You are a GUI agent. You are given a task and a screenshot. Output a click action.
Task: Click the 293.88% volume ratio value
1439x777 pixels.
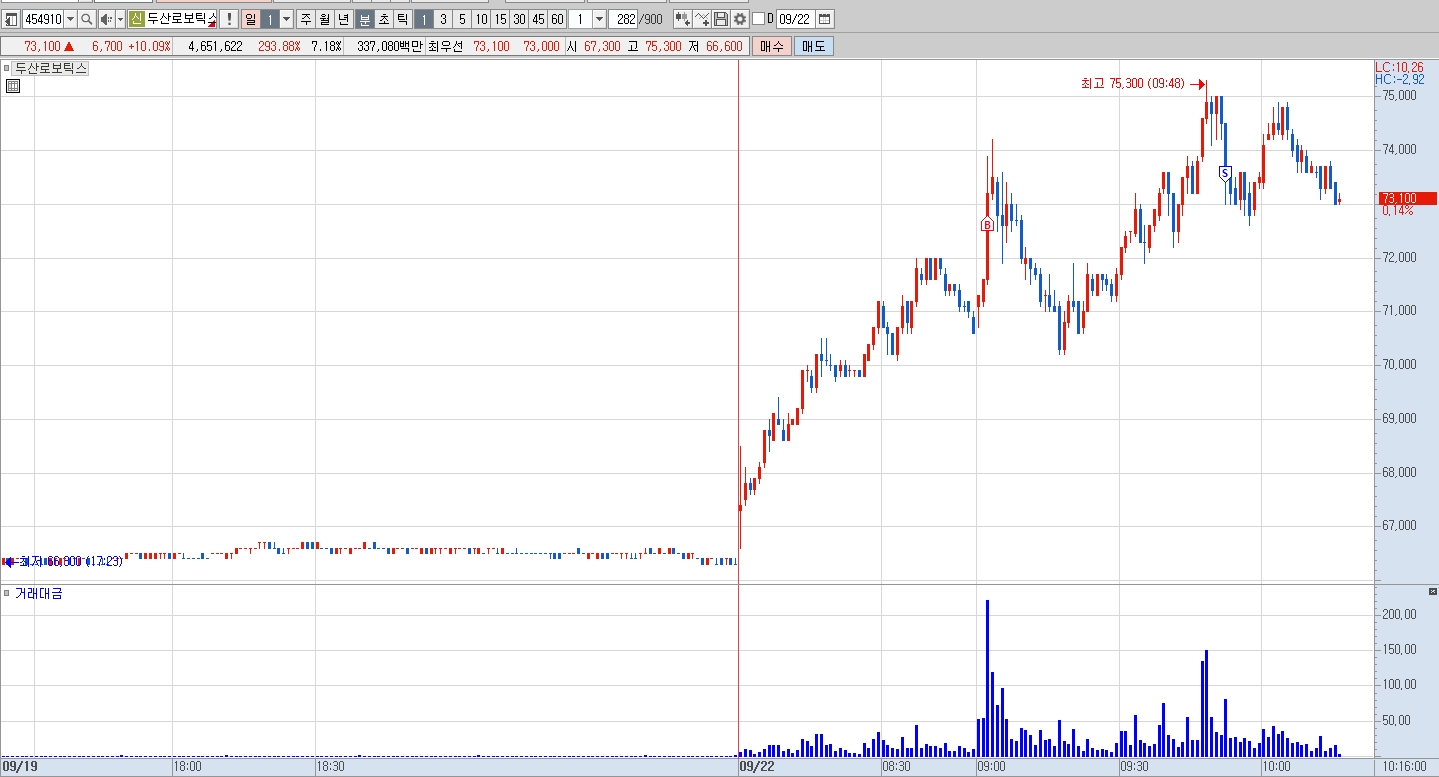tap(279, 46)
